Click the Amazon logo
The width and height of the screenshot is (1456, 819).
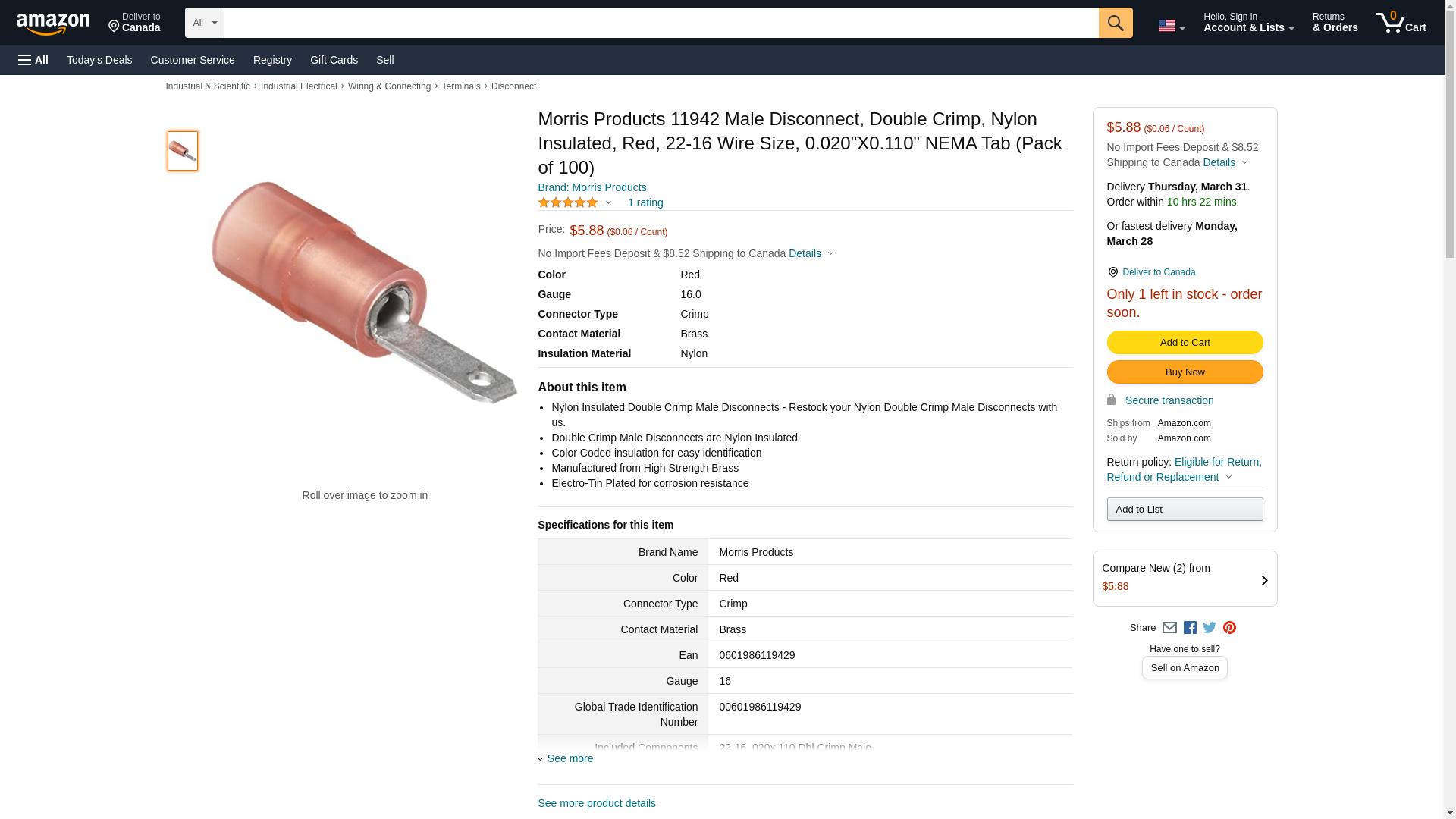[53, 24]
